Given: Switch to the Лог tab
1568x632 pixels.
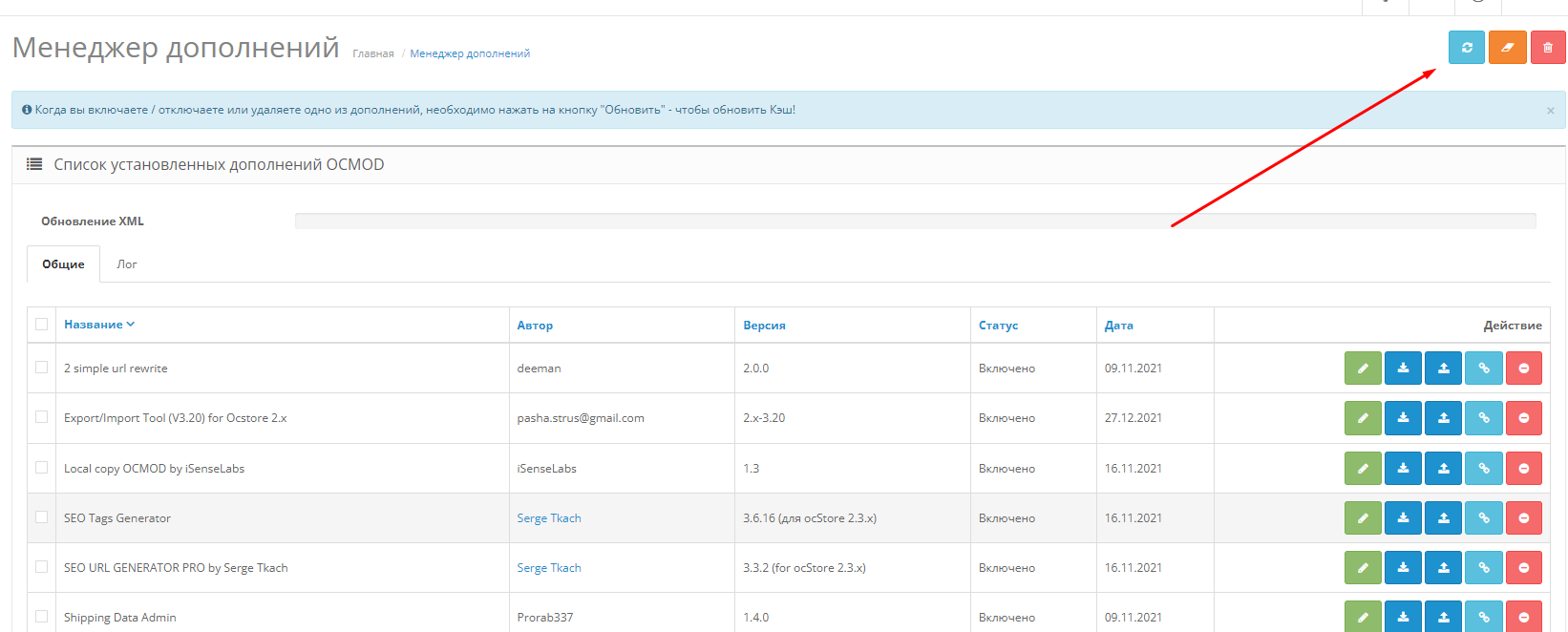Looking at the screenshot, I should [x=127, y=264].
